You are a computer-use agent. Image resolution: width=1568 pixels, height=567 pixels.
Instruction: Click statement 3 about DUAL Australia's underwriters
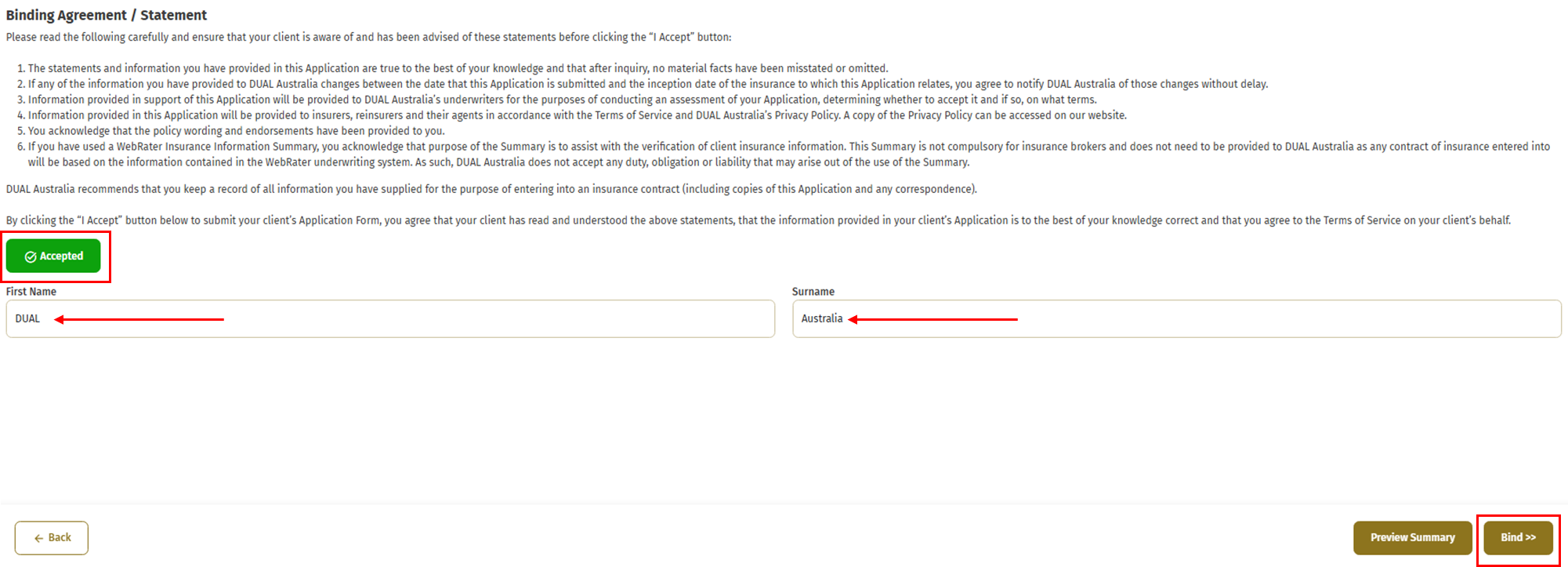click(x=562, y=100)
